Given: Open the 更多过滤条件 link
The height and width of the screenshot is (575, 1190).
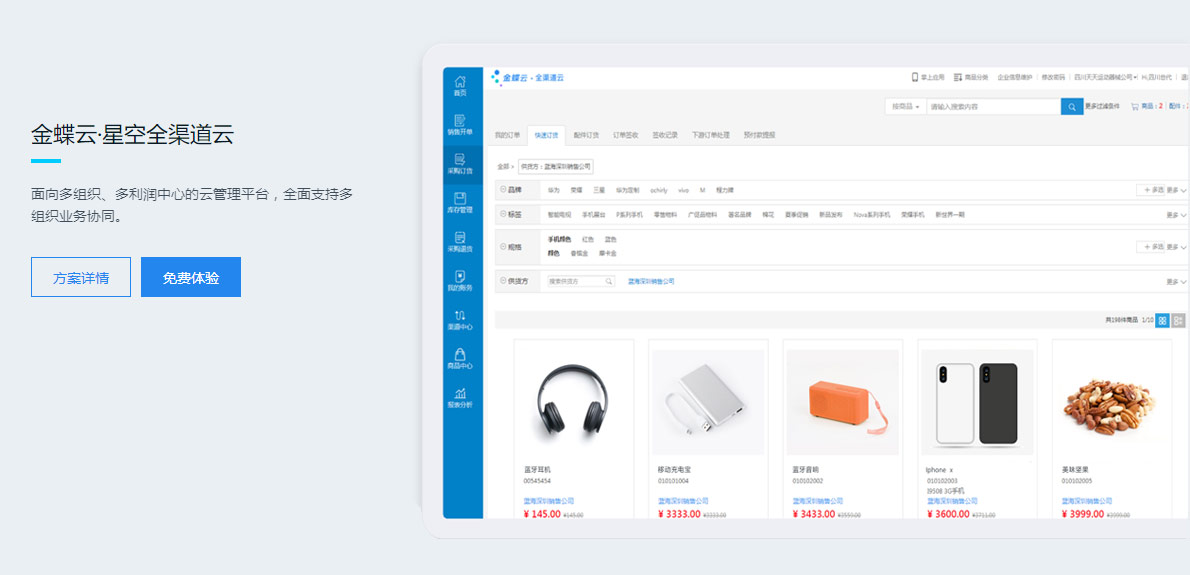Looking at the screenshot, I should click(1102, 107).
